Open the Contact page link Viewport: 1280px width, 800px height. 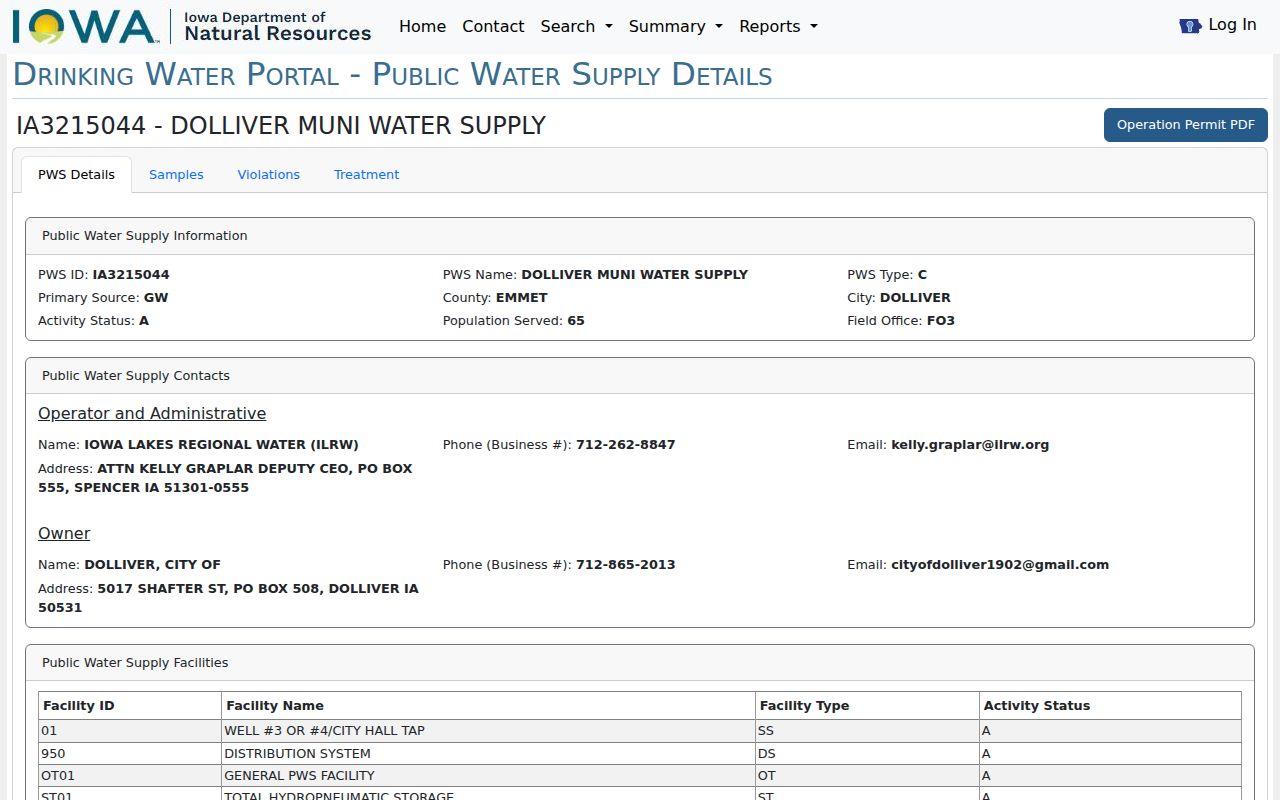(493, 26)
